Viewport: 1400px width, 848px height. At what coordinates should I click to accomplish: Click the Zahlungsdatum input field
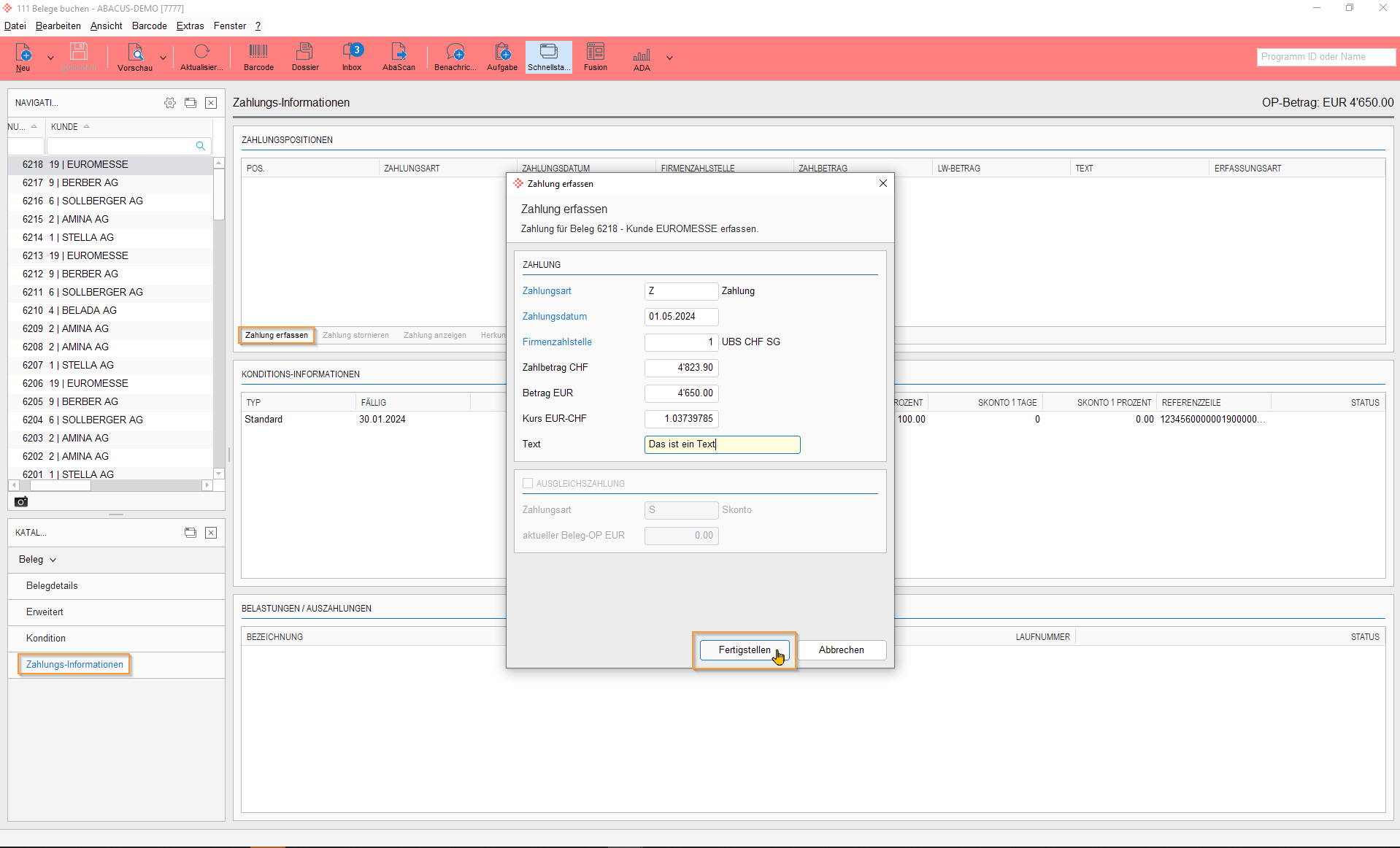click(x=680, y=316)
